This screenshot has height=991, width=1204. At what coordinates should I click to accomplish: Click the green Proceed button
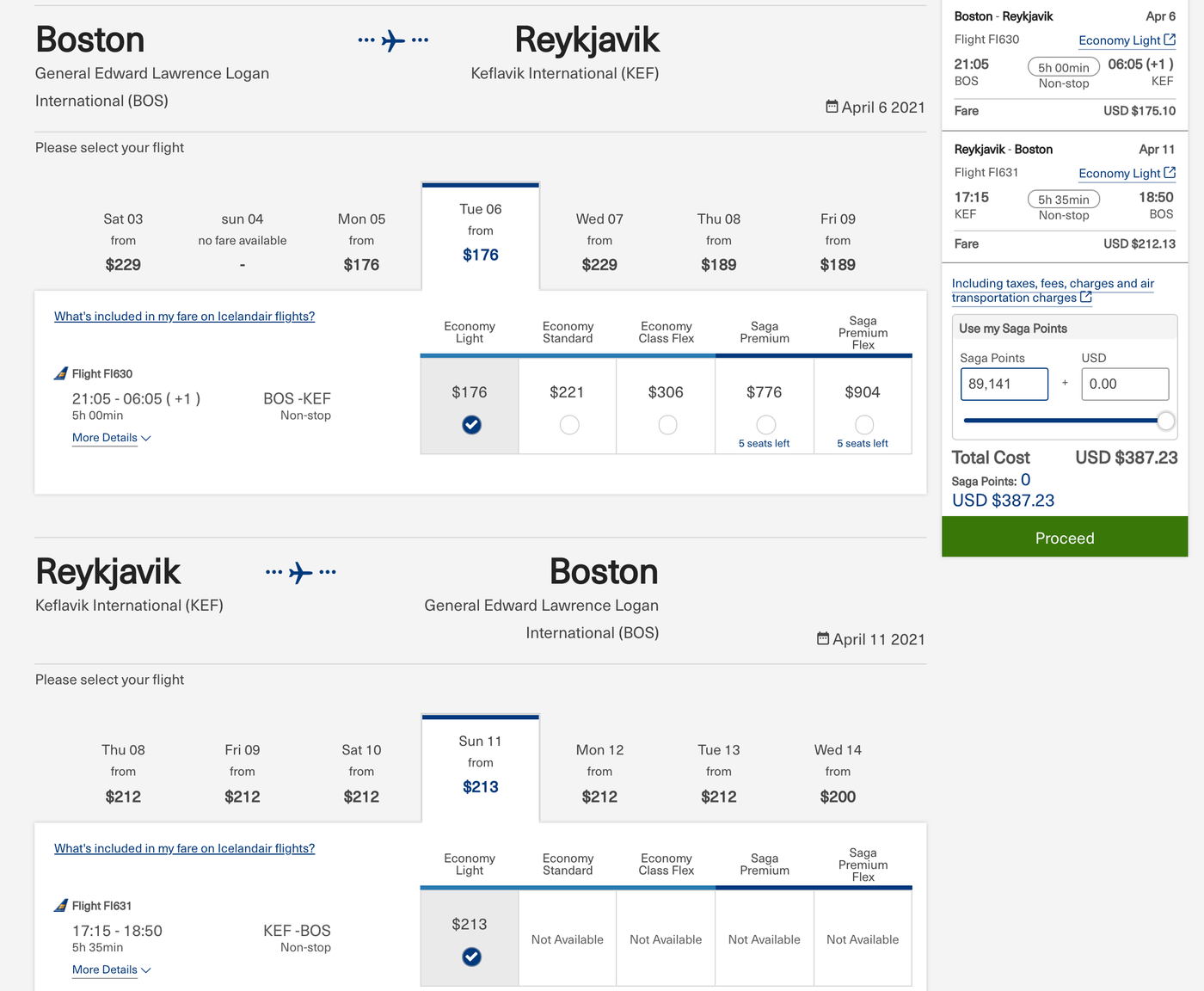1065,537
